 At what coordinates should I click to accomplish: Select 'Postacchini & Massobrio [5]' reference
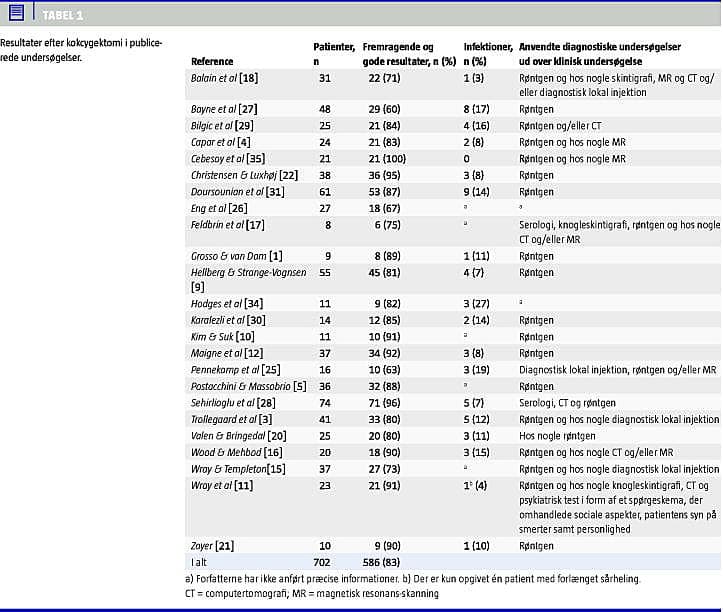tap(249, 386)
